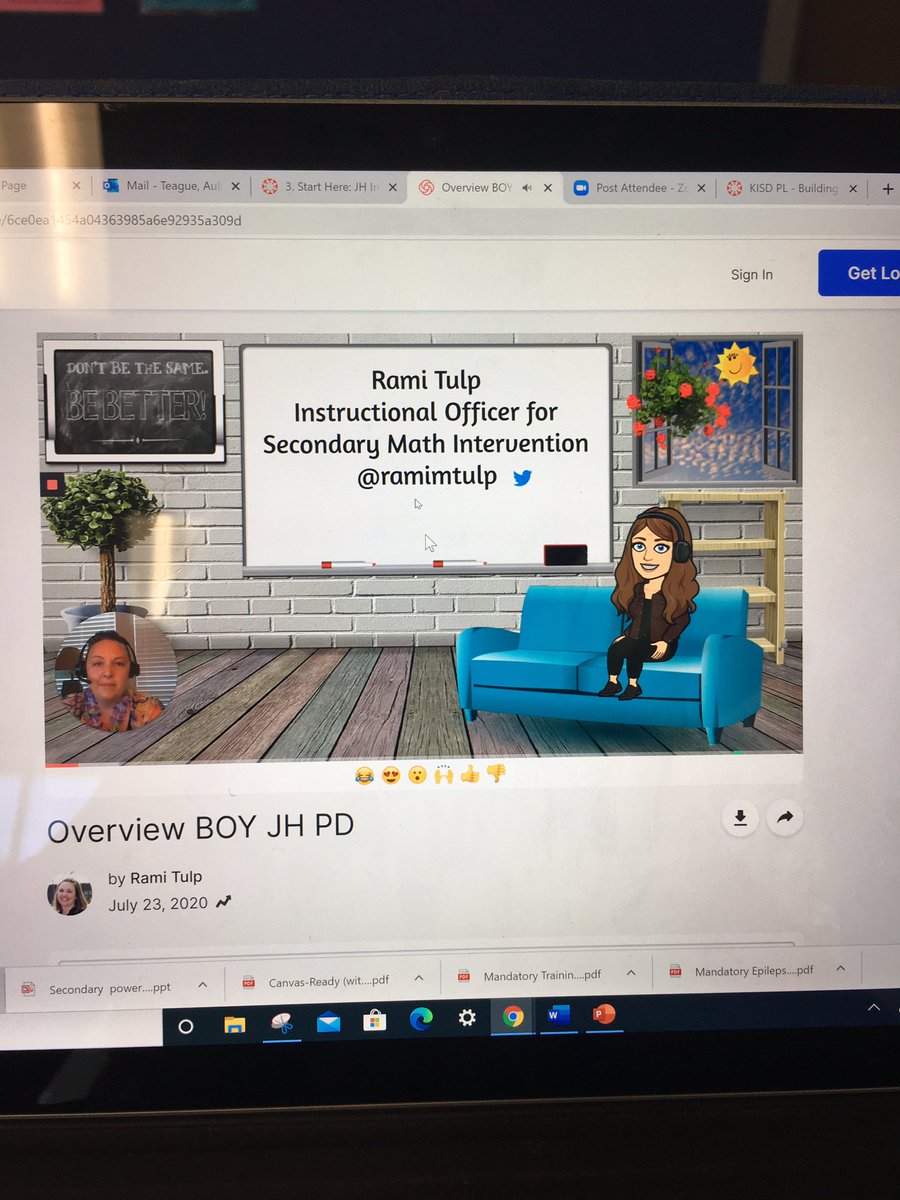Close the Mail - Teague tab
Image resolution: width=900 pixels, height=1200 pixels.
236,186
